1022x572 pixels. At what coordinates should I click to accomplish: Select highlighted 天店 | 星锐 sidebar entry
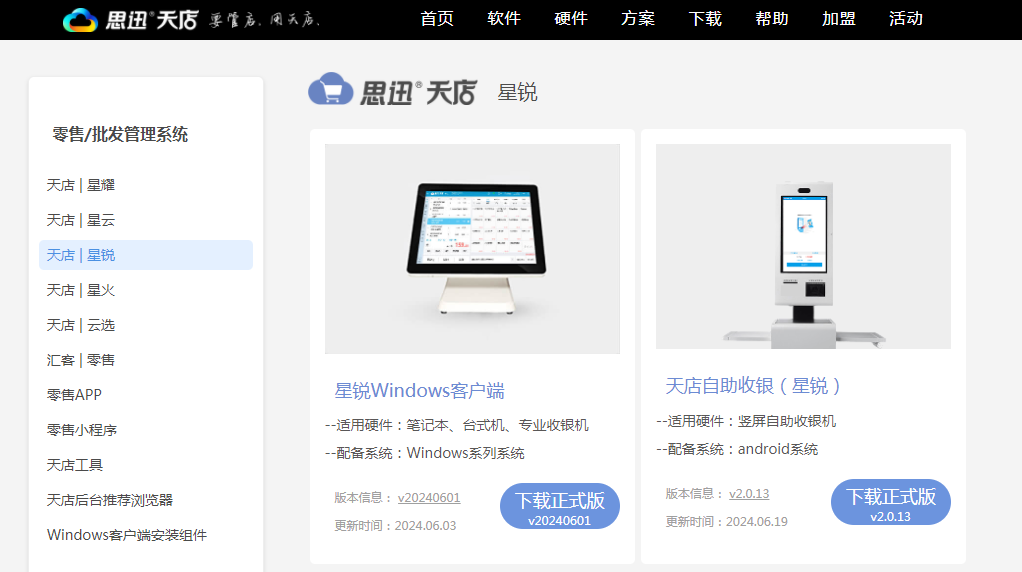(146, 255)
